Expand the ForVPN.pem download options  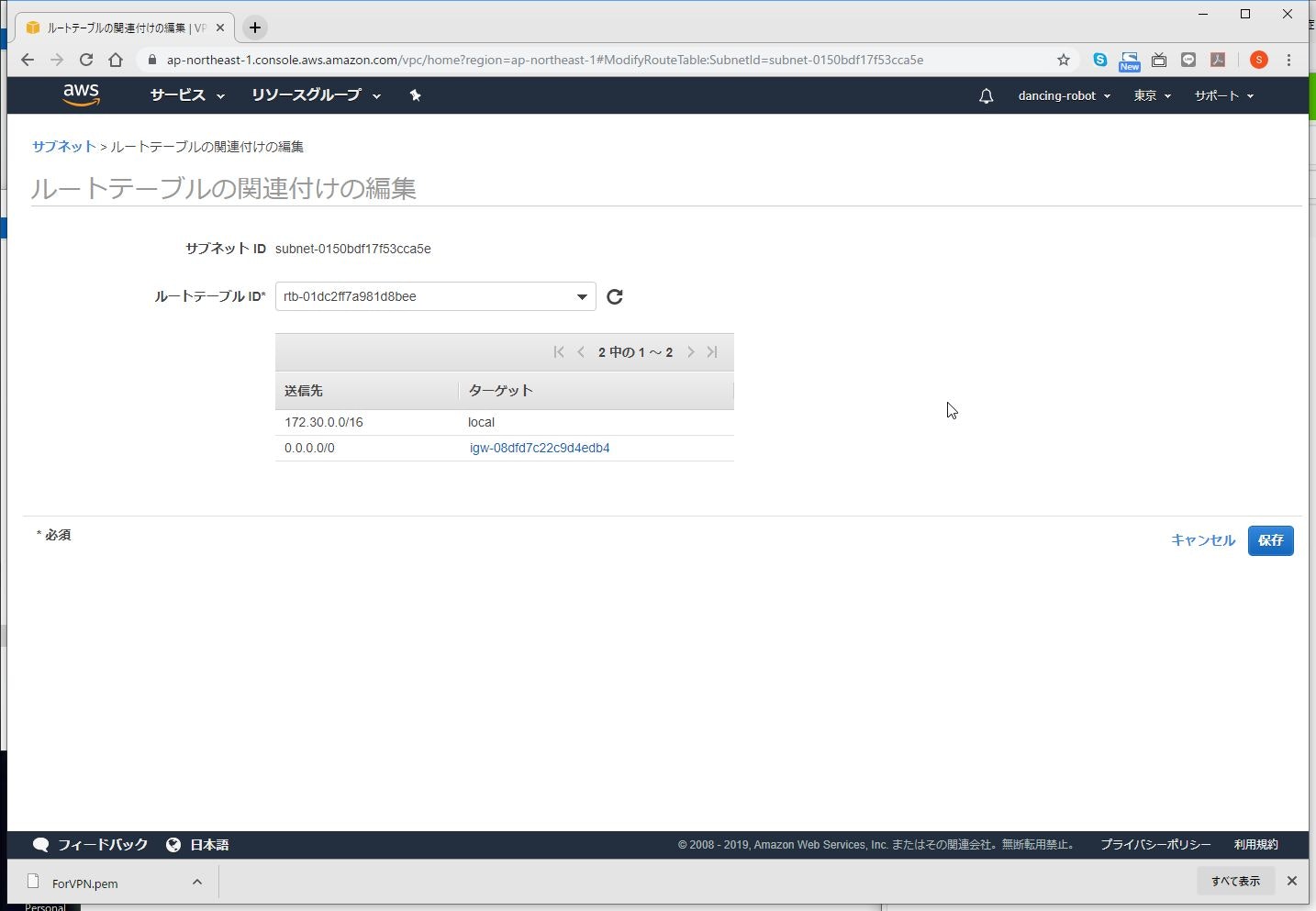tap(196, 882)
